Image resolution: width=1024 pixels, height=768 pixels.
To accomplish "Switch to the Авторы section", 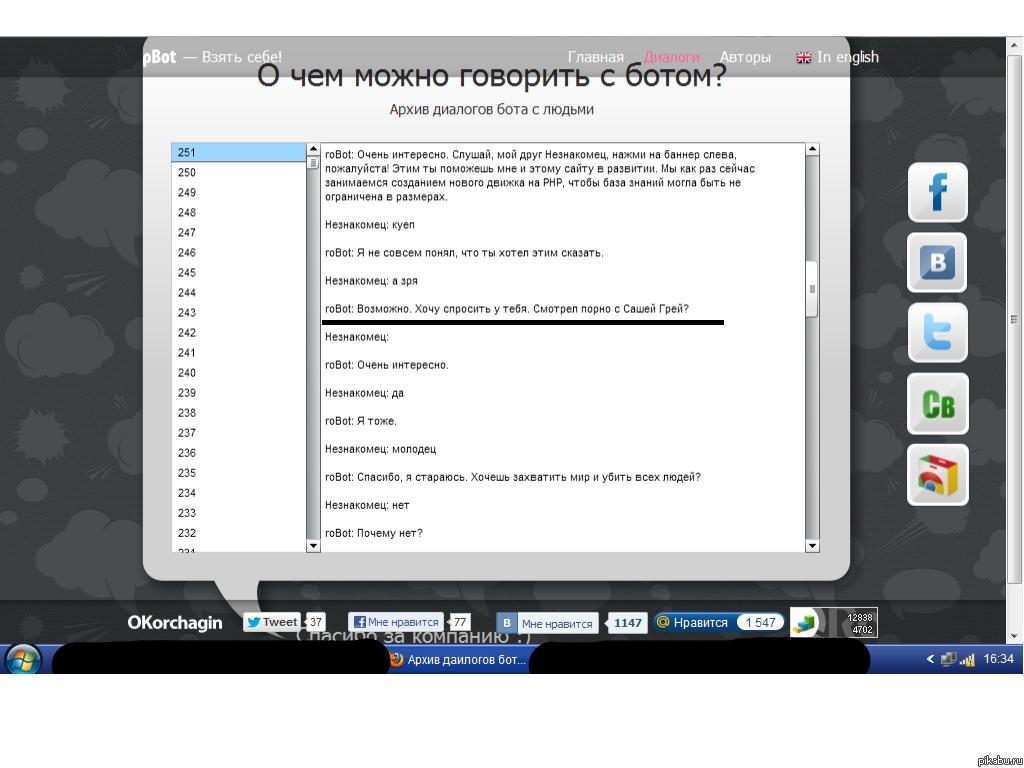I will [745, 57].
